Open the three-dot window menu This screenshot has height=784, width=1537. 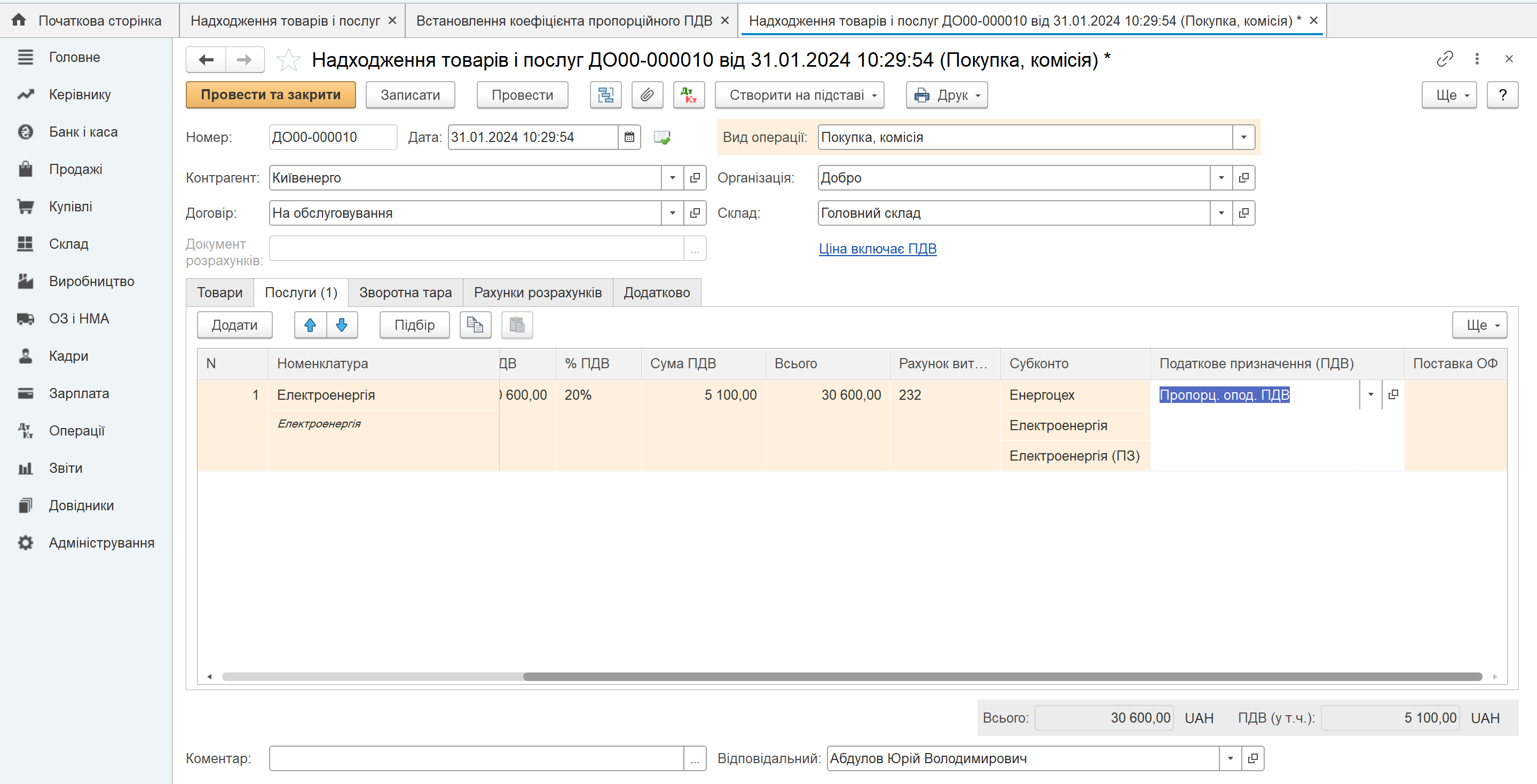pyautogui.click(x=1477, y=59)
